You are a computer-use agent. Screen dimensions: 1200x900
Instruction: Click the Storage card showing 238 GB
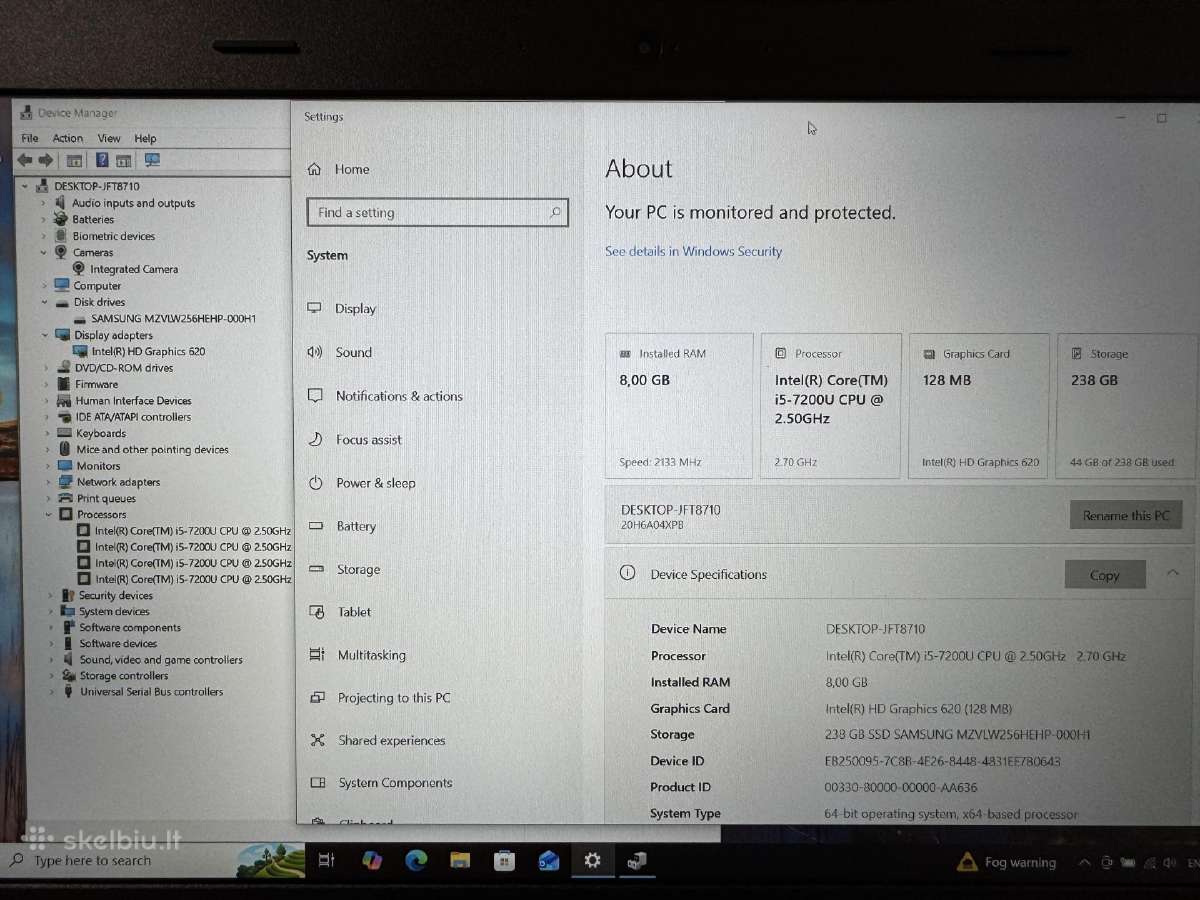click(x=1126, y=406)
